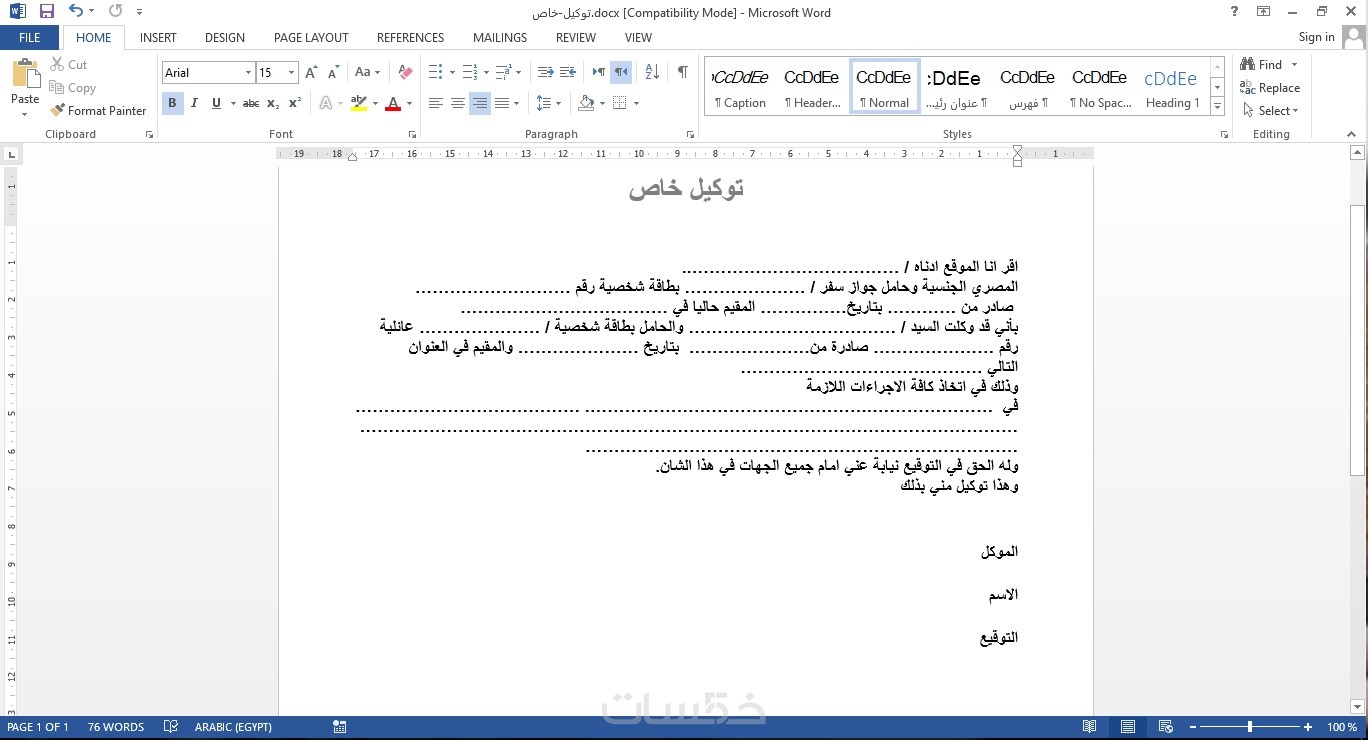Decrease the paragraph indent
The width and height of the screenshot is (1368, 740).
click(545, 72)
